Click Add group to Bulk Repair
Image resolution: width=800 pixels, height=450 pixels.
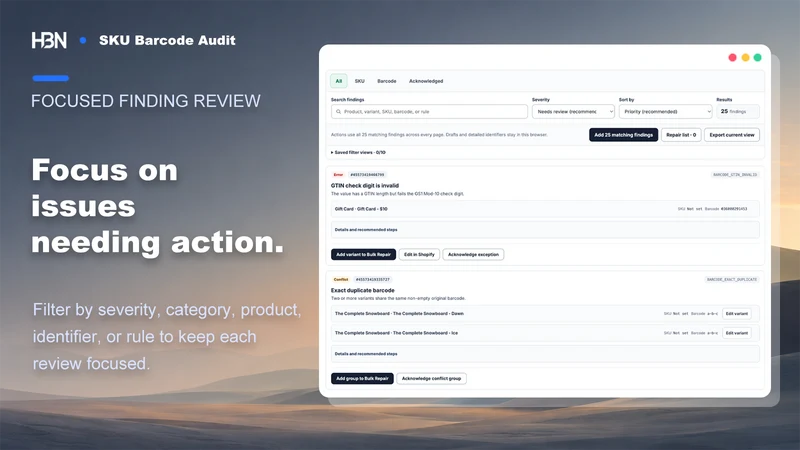362,378
